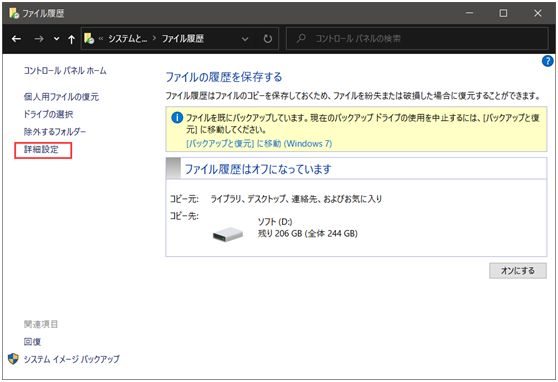The height and width of the screenshot is (382, 558).
Task: Open 個人用ファイルの復元 link
Action: coord(61,96)
